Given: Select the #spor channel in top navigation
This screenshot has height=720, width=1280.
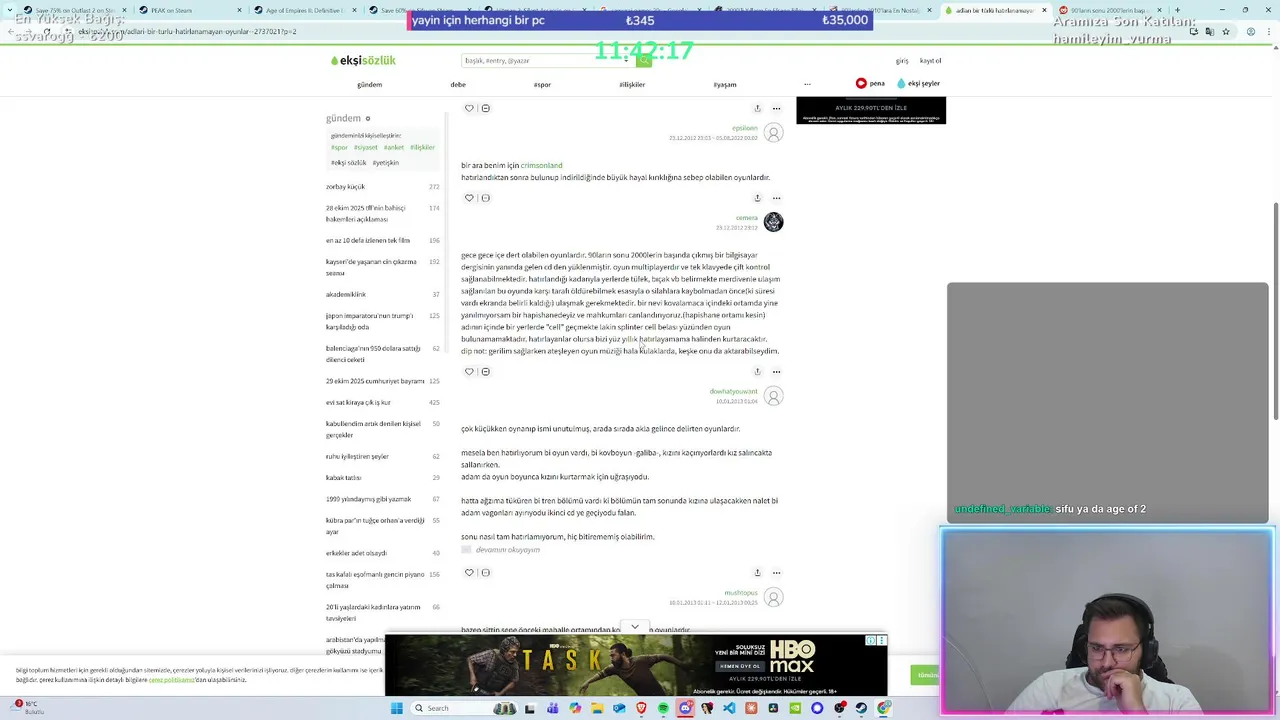Looking at the screenshot, I should [x=542, y=84].
